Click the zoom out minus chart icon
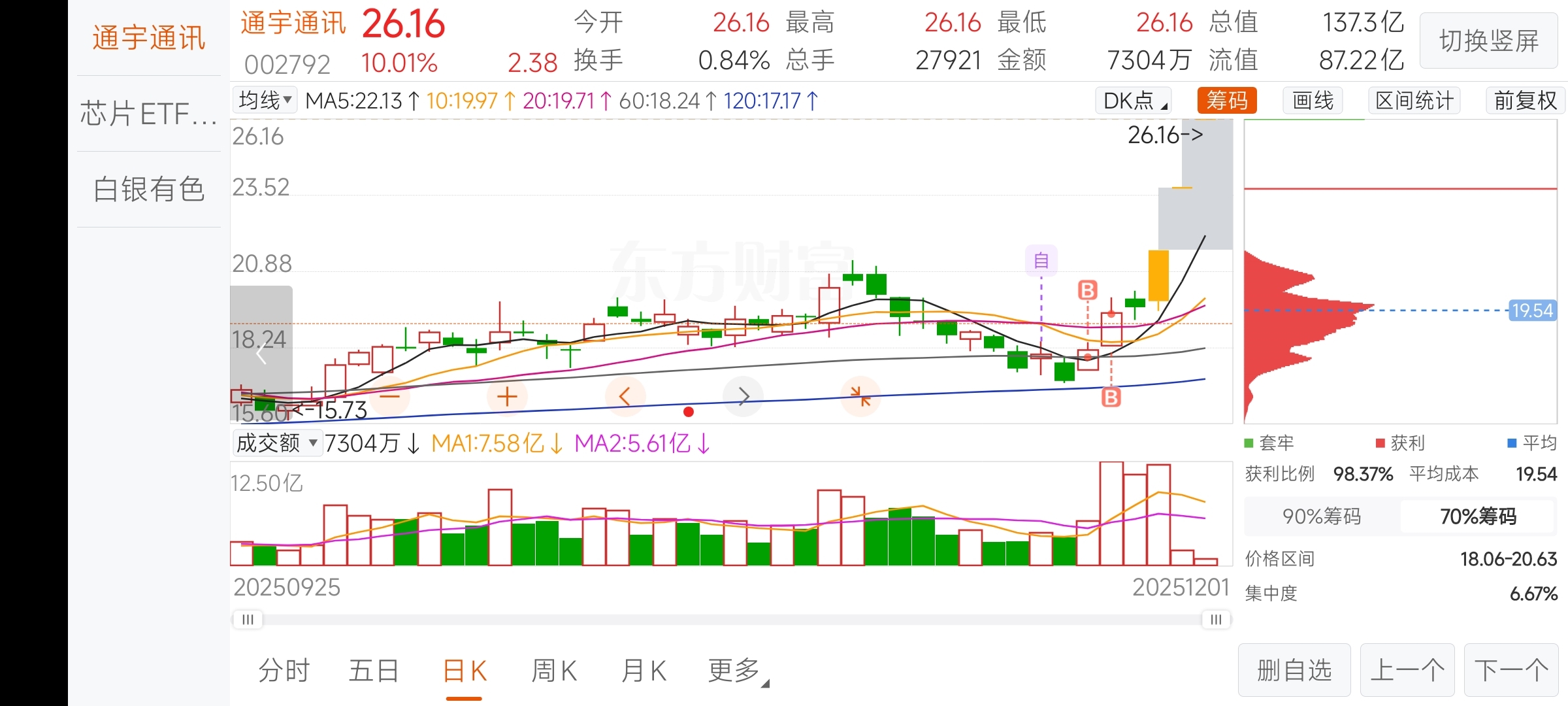Viewport: 1568px width, 706px height. point(389,397)
